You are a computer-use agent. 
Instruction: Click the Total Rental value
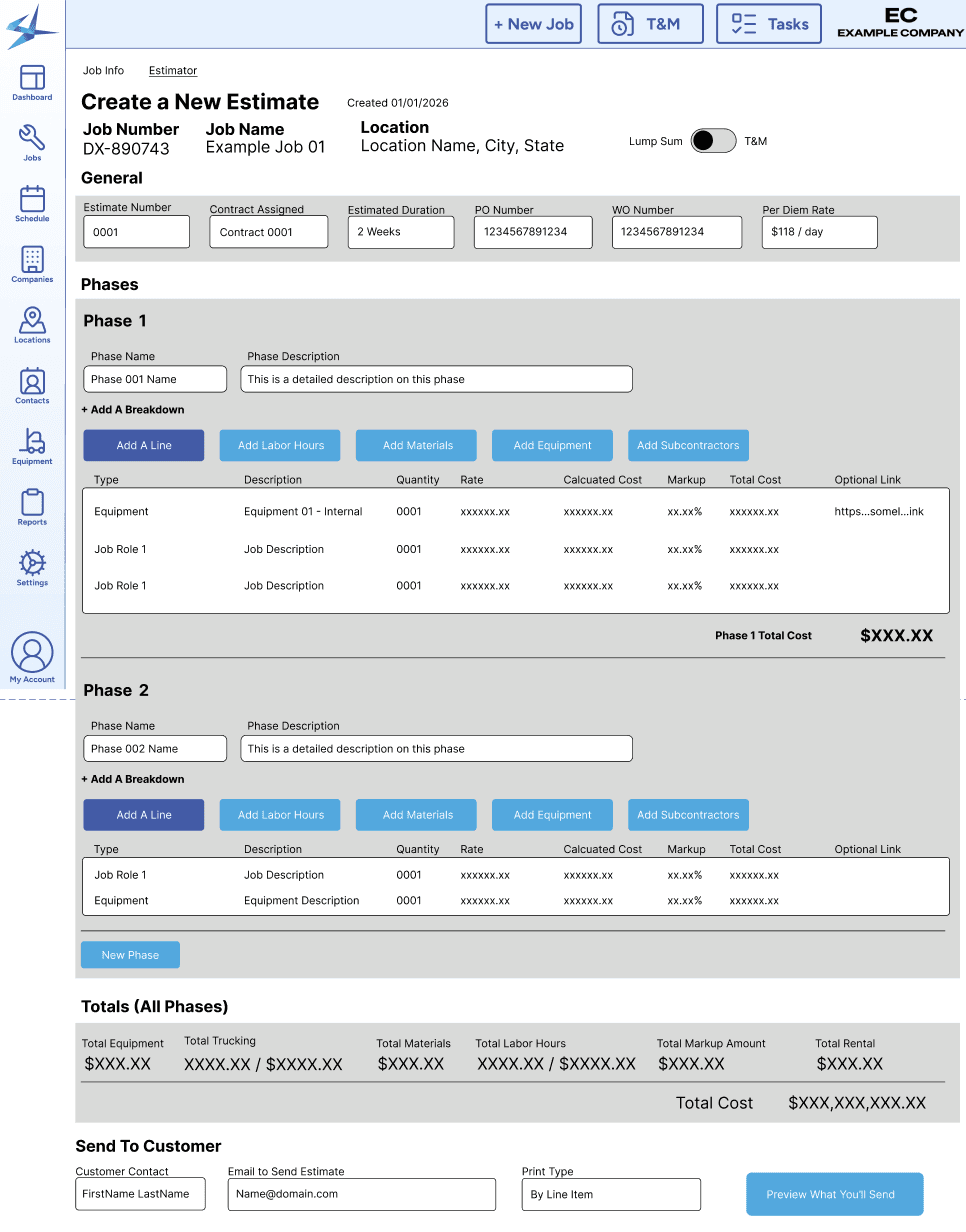(850, 1064)
